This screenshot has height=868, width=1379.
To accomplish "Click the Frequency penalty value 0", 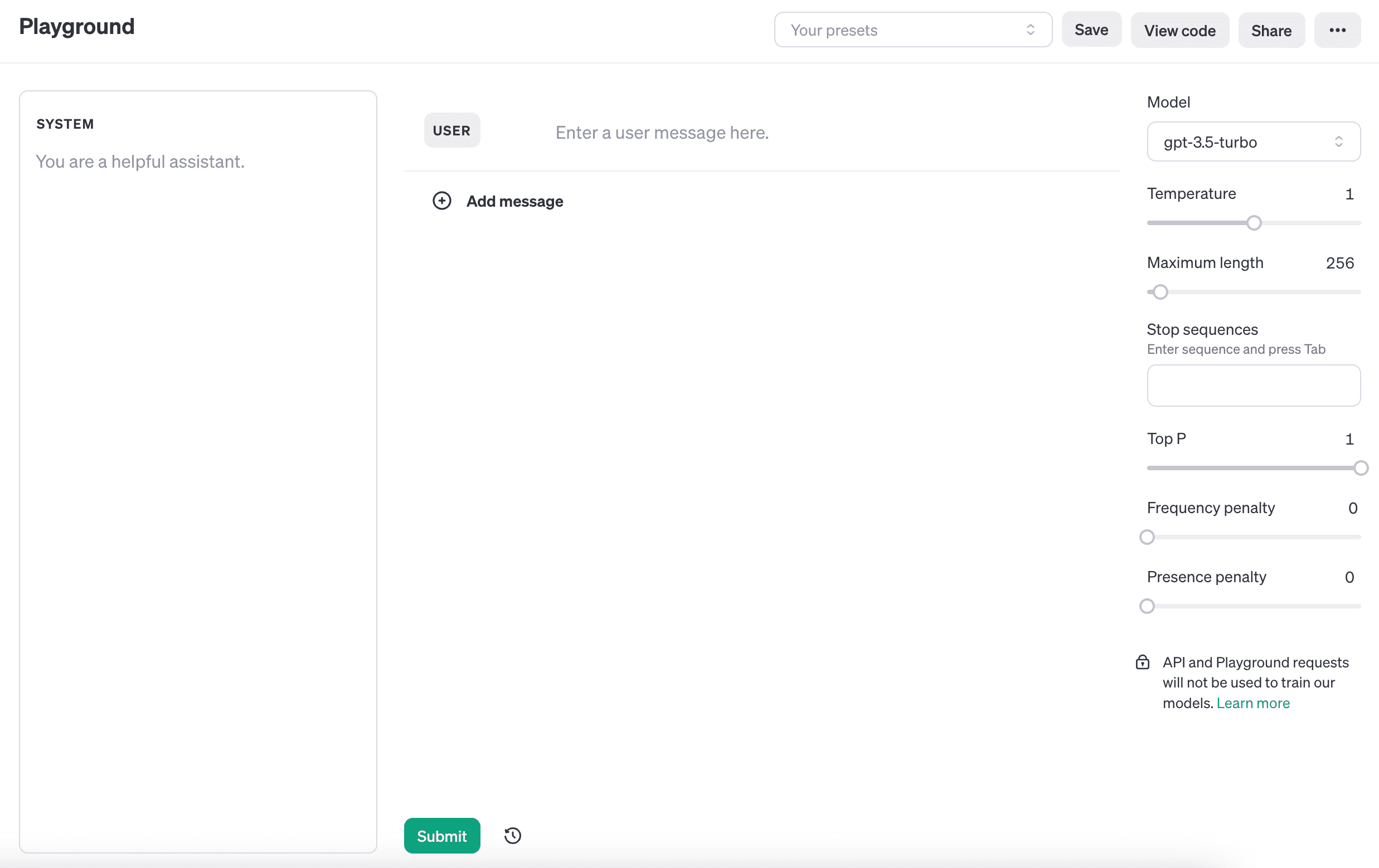I will pos(1353,508).
